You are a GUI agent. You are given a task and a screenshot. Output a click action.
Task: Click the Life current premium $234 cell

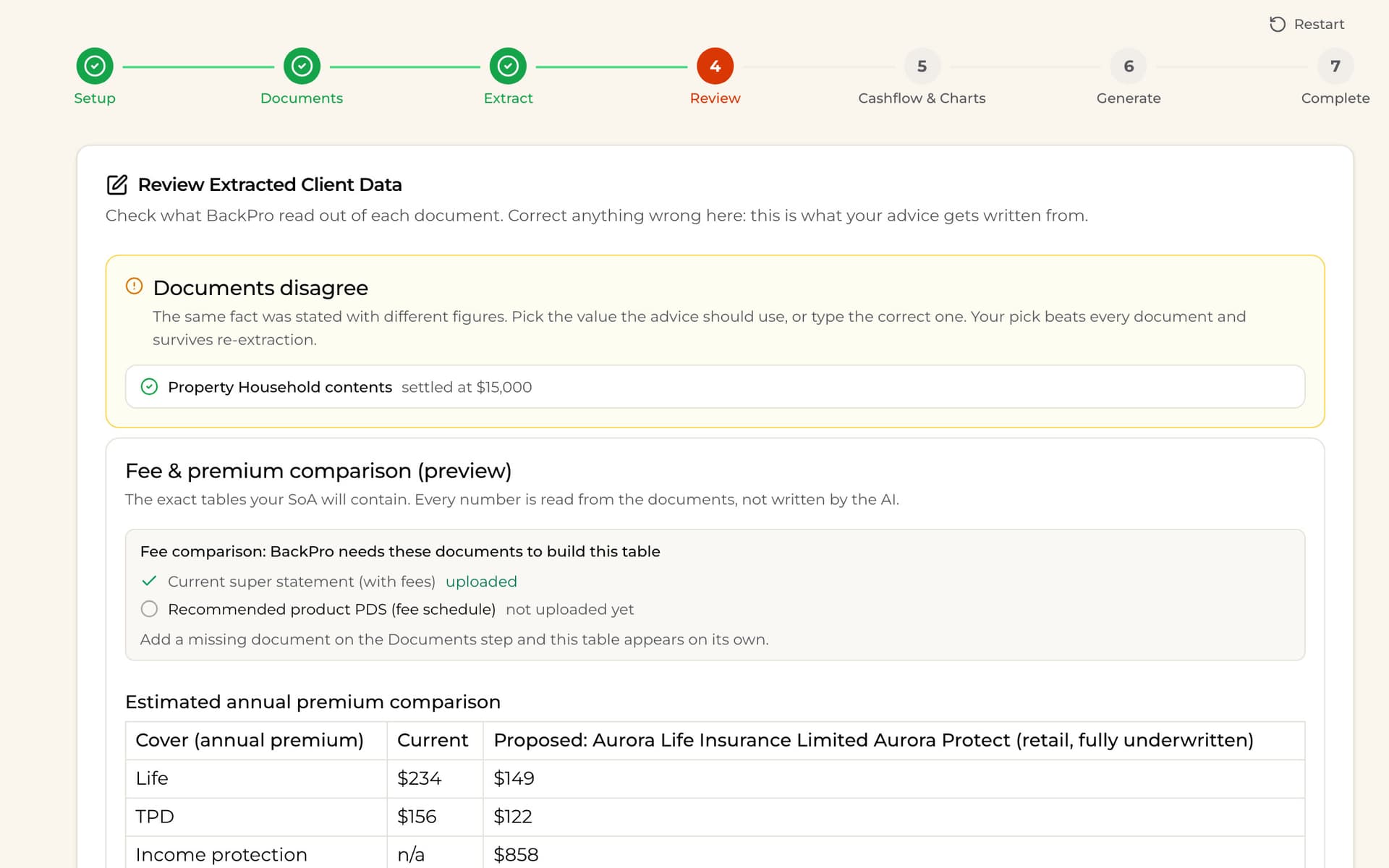pos(435,778)
